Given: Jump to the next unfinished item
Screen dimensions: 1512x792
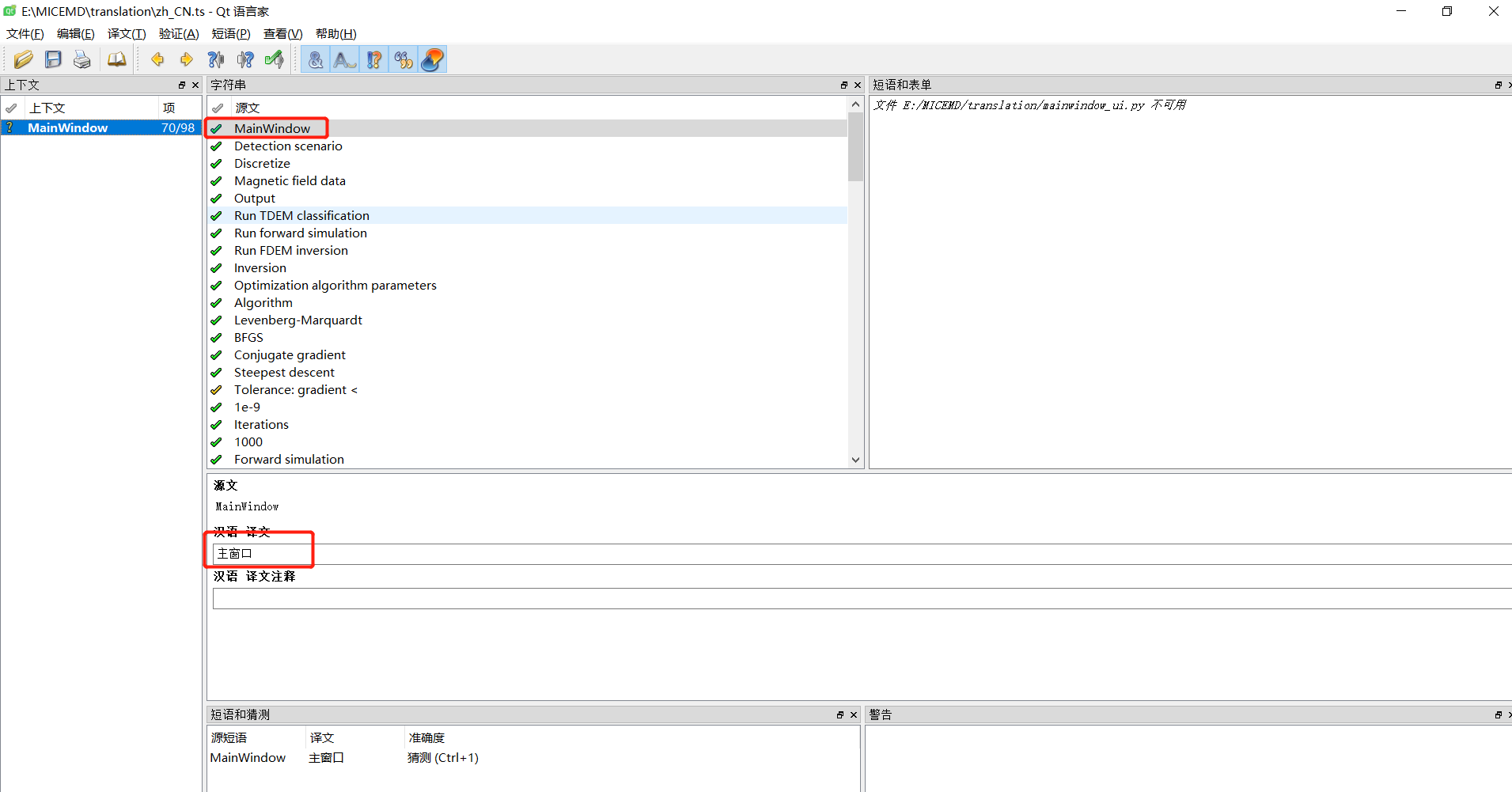Looking at the screenshot, I should [245, 59].
